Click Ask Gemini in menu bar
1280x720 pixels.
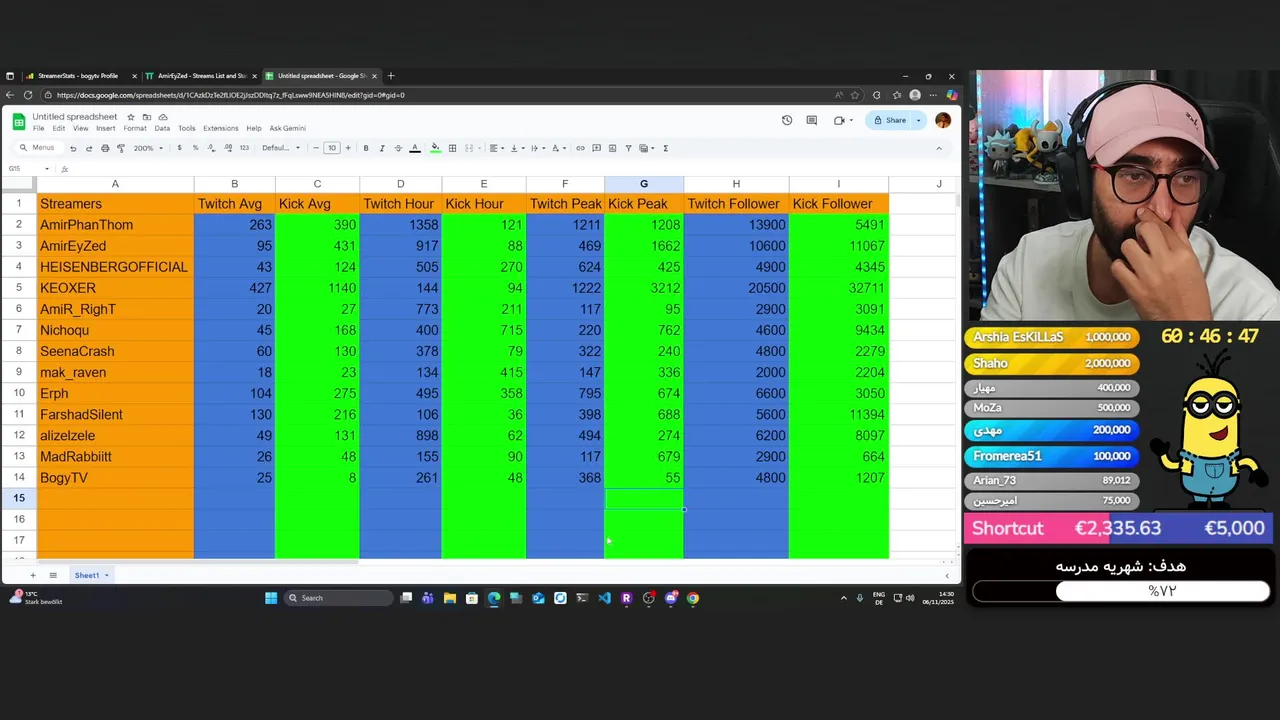click(x=287, y=128)
